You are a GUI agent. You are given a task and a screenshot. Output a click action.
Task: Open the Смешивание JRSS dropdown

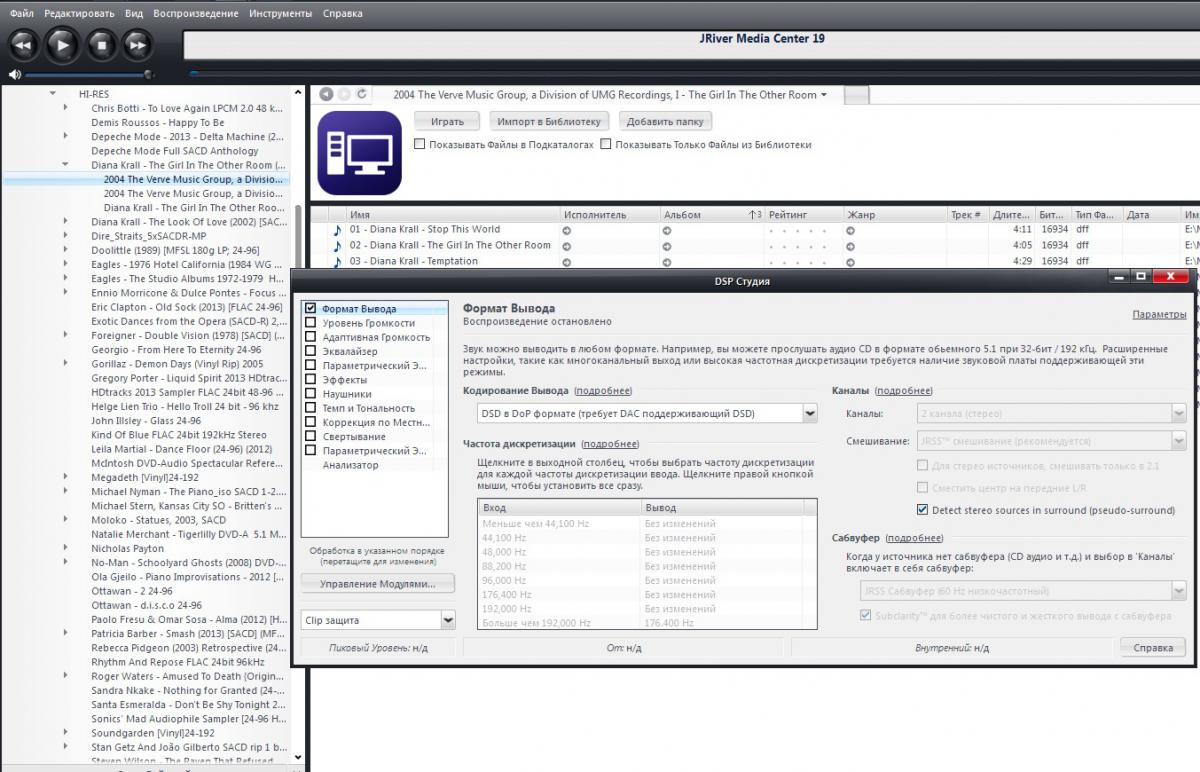pyautogui.click(x=1051, y=441)
